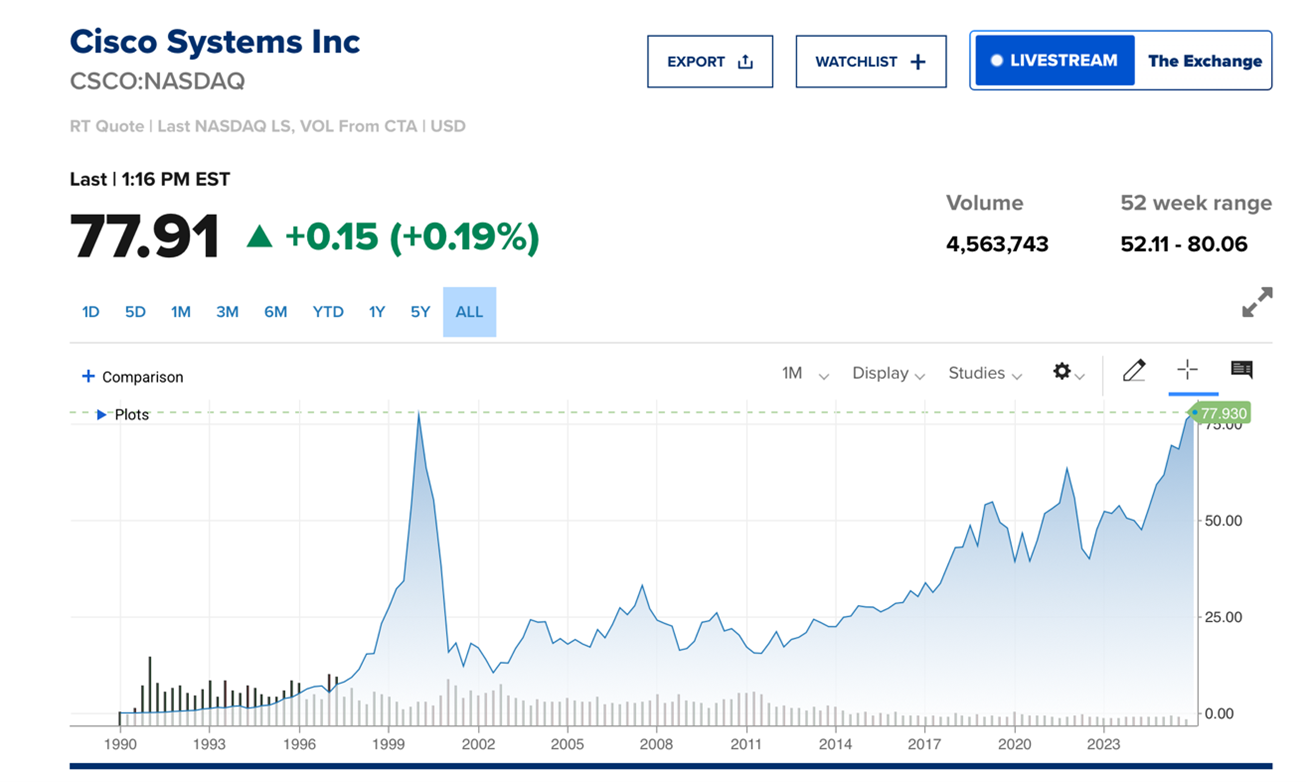Switch to 1M time range tab
Viewport: 1306px width, 782px height.
coord(181,312)
